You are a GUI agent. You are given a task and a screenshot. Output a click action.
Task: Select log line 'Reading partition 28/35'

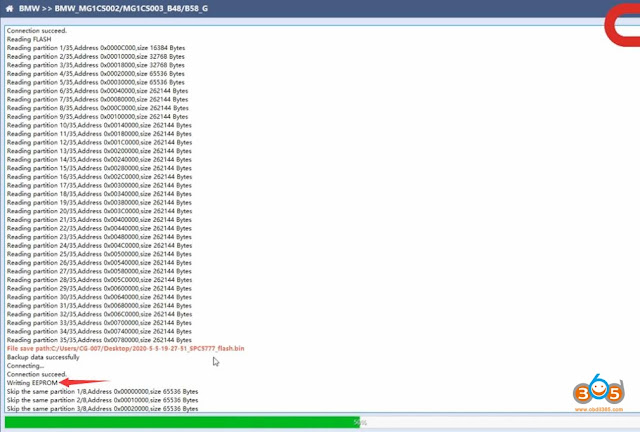(99, 280)
